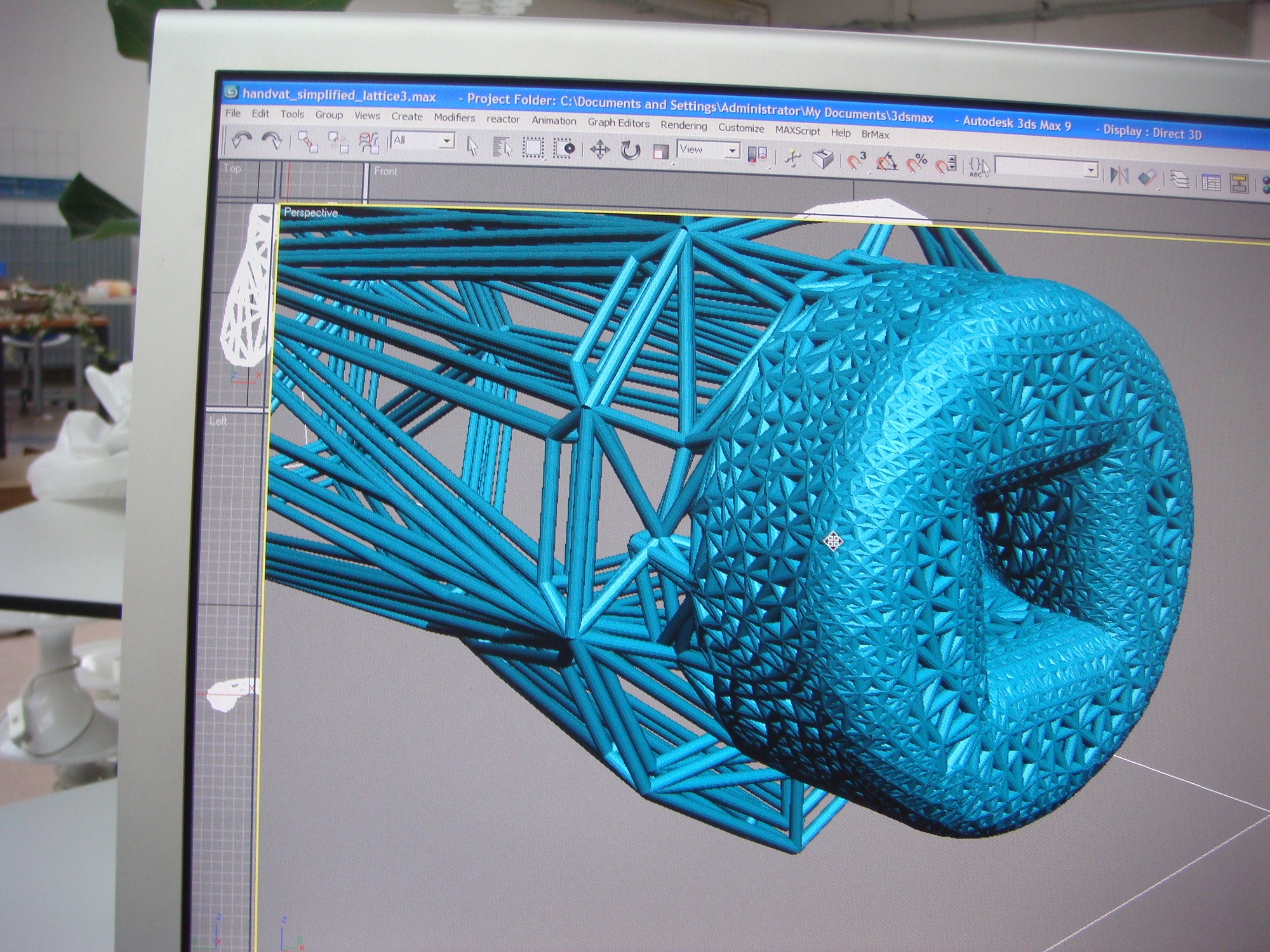Image resolution: width=1270 pixels, height=952 pixels.
Task: Open the named selection sets dropdown
Action: coord(1091,170)
